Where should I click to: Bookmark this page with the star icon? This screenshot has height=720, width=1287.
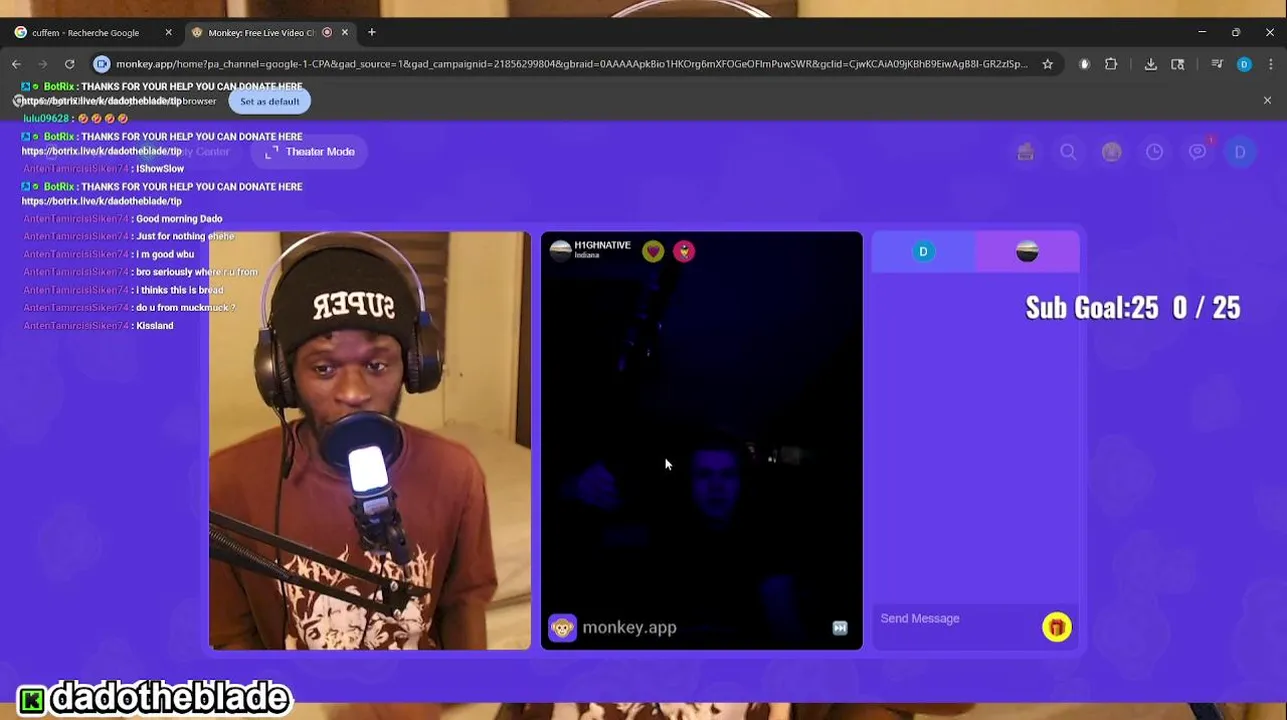point(1047,64)
